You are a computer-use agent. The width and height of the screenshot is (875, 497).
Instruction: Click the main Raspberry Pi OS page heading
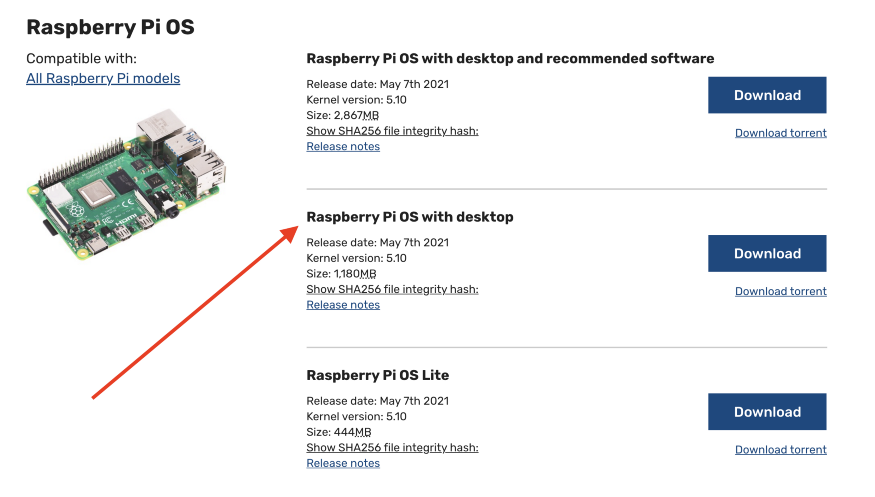pos(110,27)
